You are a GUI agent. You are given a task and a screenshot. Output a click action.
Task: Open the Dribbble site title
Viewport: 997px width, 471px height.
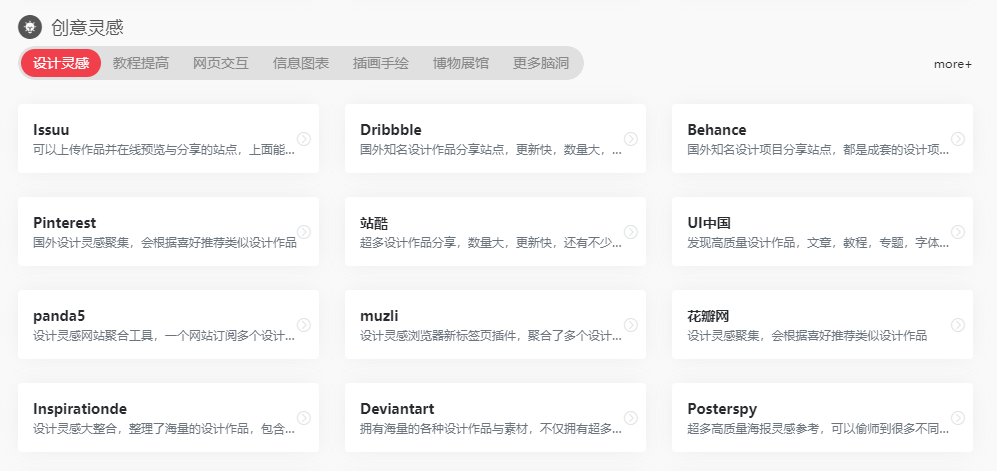pos(391,130)
